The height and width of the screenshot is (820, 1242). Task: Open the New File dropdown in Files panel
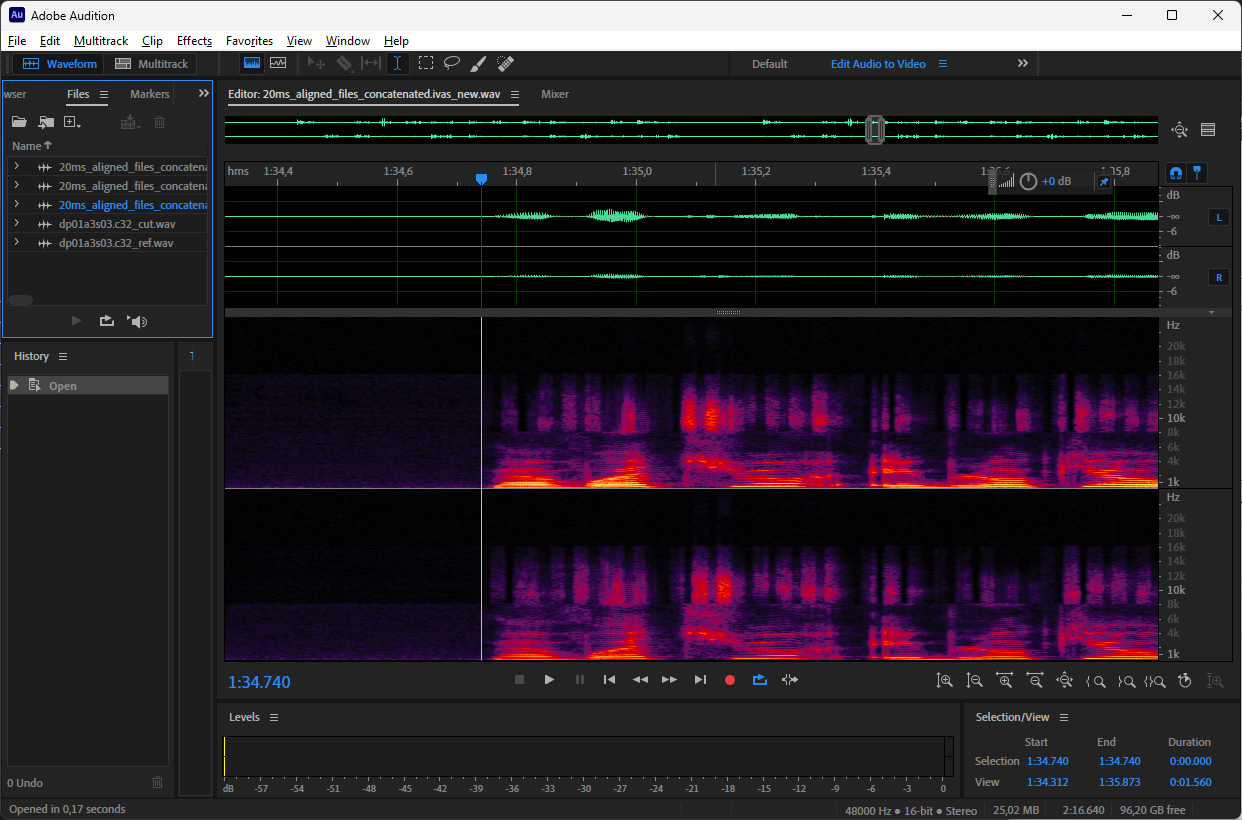tap(72, 122)
